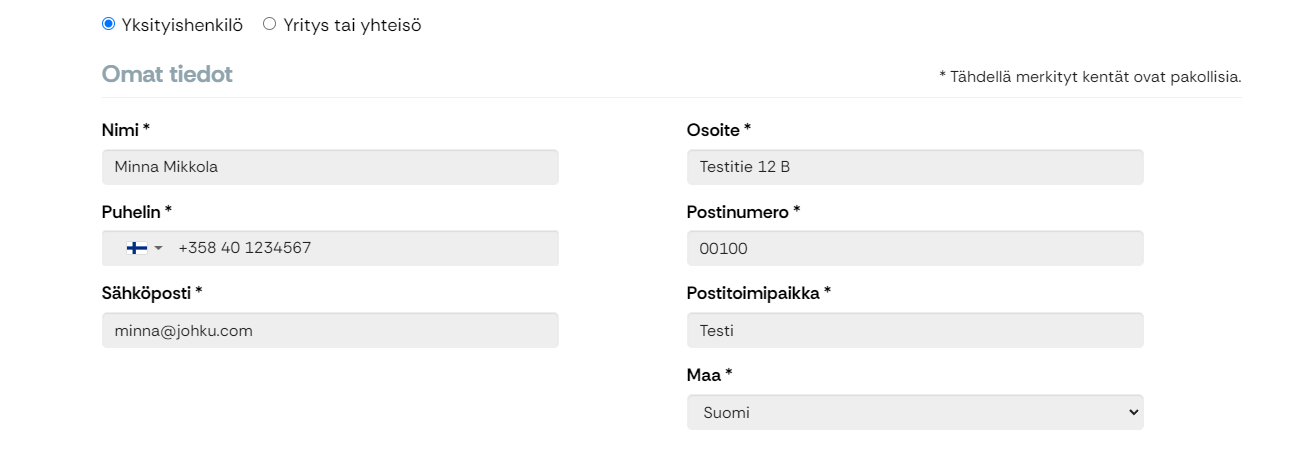Screen dimensions: 1300x463
Task: Click the Omat tiedot section heading
Action: tap(167, 74)
